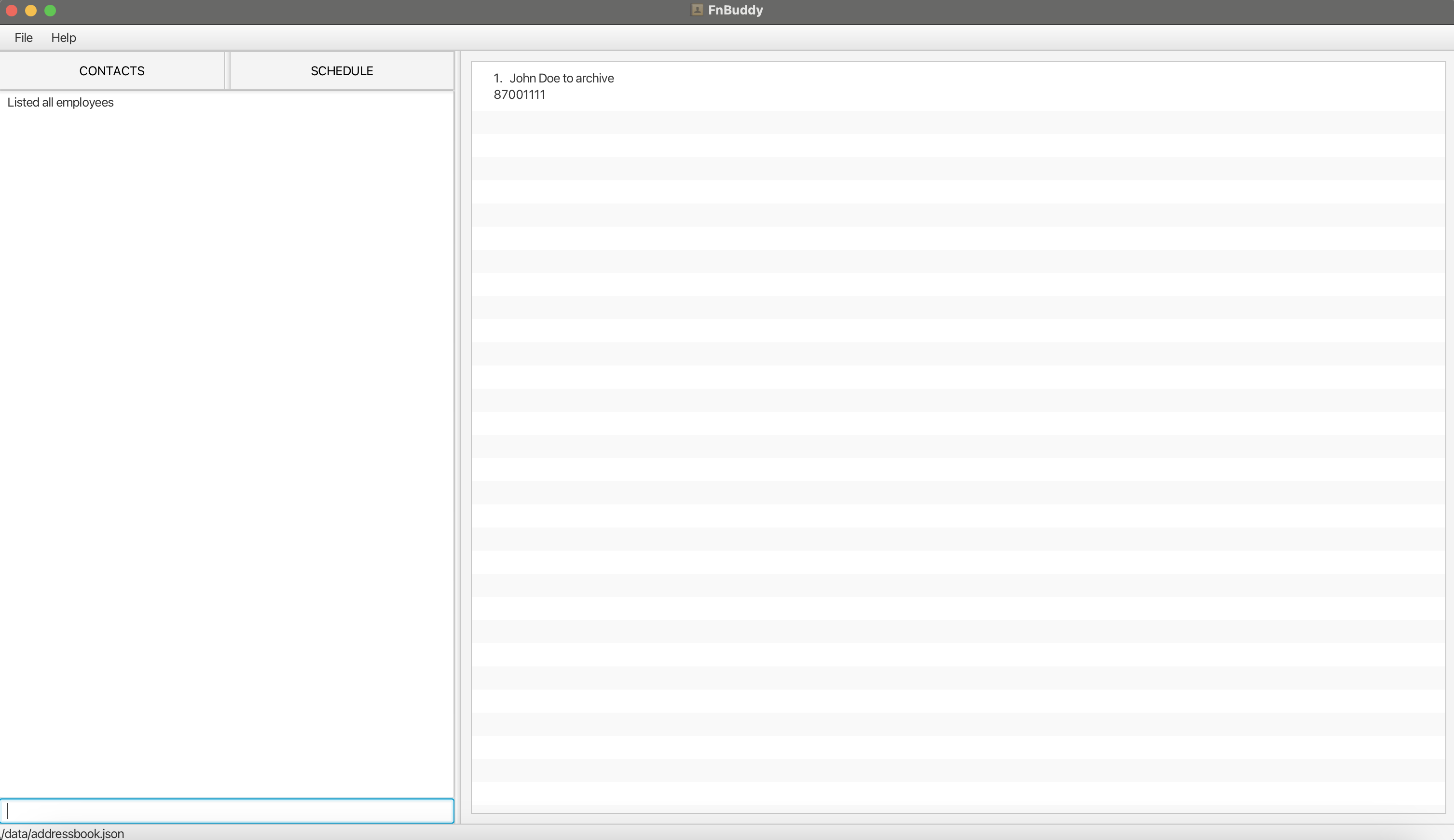The height and width of the screenshot is (840, 1454).
Task: Switch to the CONTACTS tab
Action: coord(112,71)
